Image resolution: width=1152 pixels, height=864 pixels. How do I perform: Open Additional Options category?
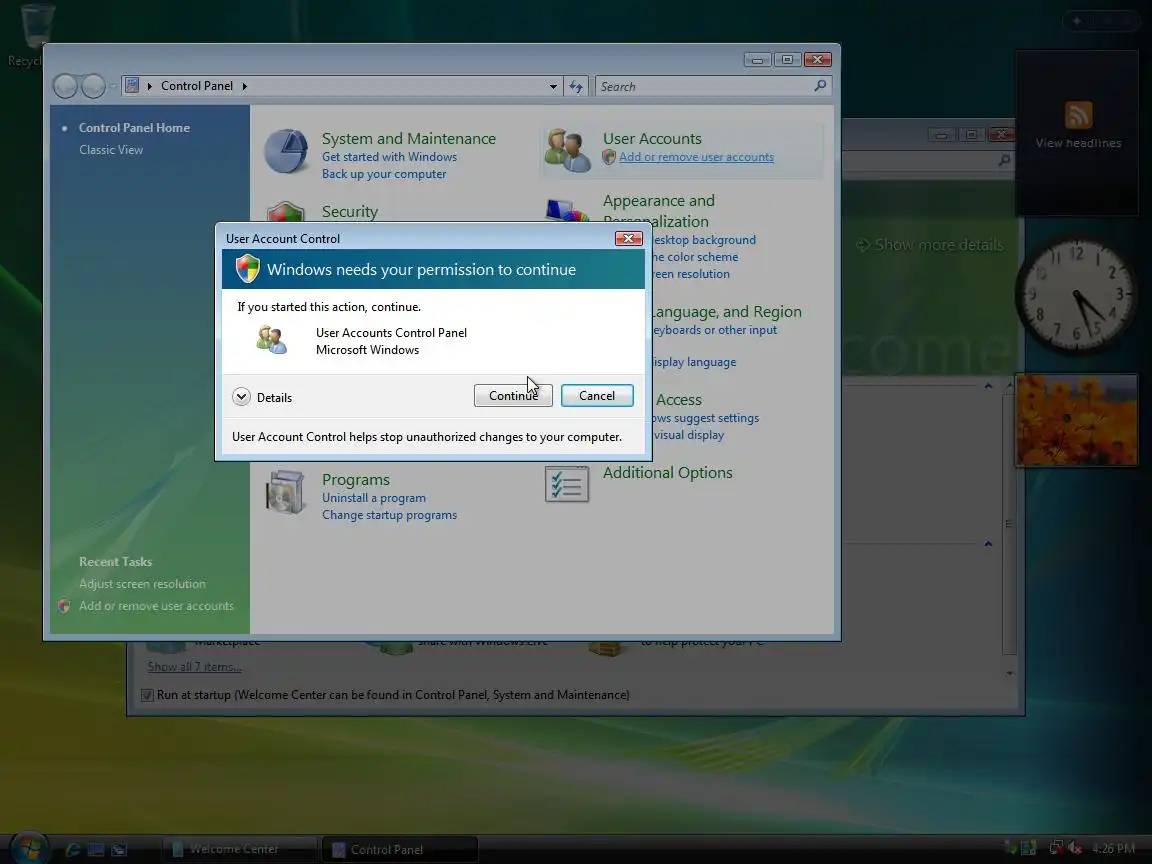pyautogui.click(x=667, y=472)
